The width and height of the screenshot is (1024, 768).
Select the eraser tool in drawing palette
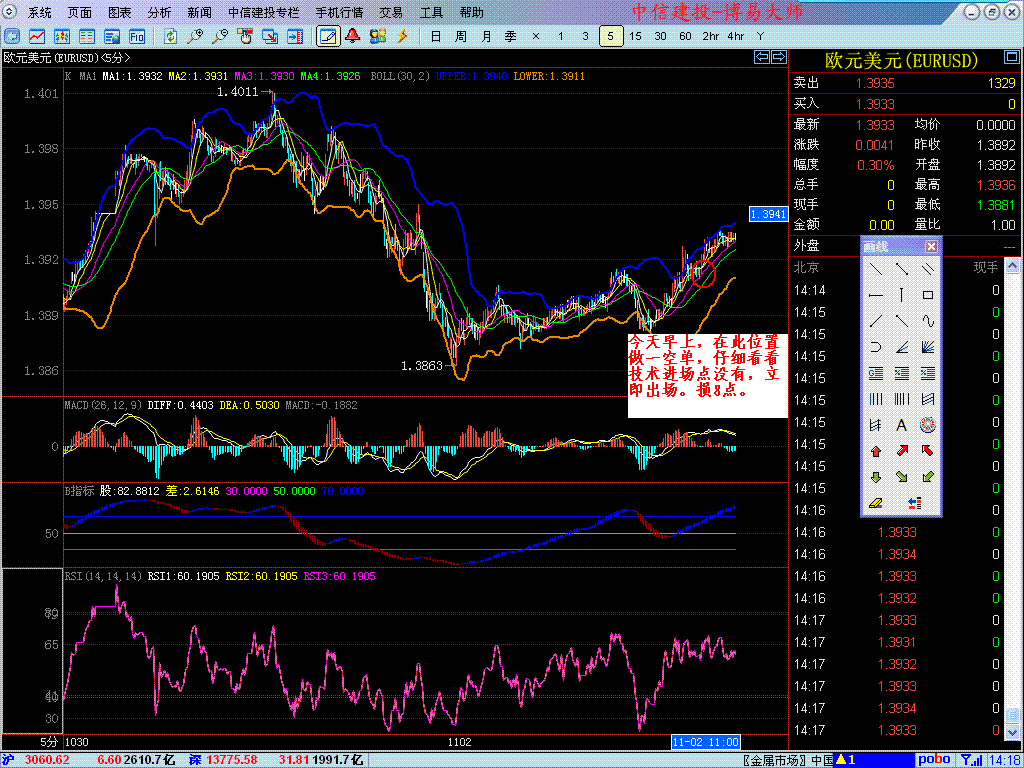pos(876,503)
